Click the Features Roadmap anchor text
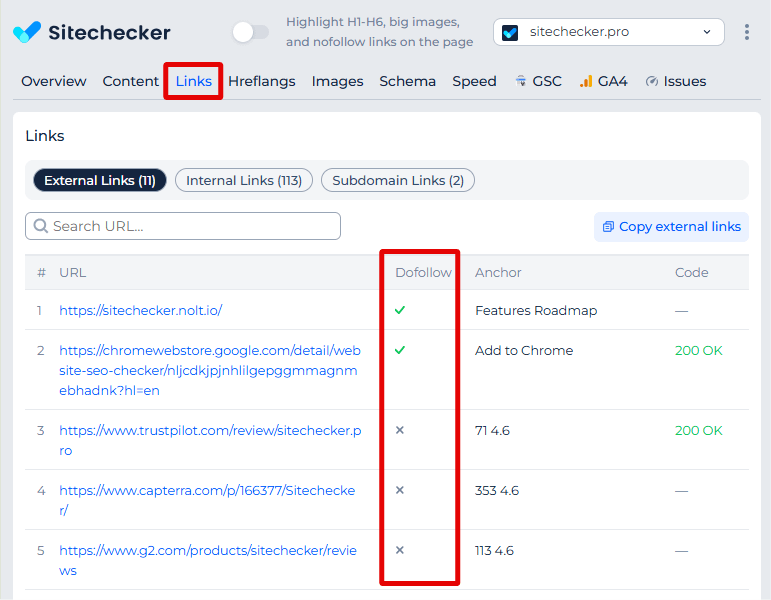 click(536, 310)
